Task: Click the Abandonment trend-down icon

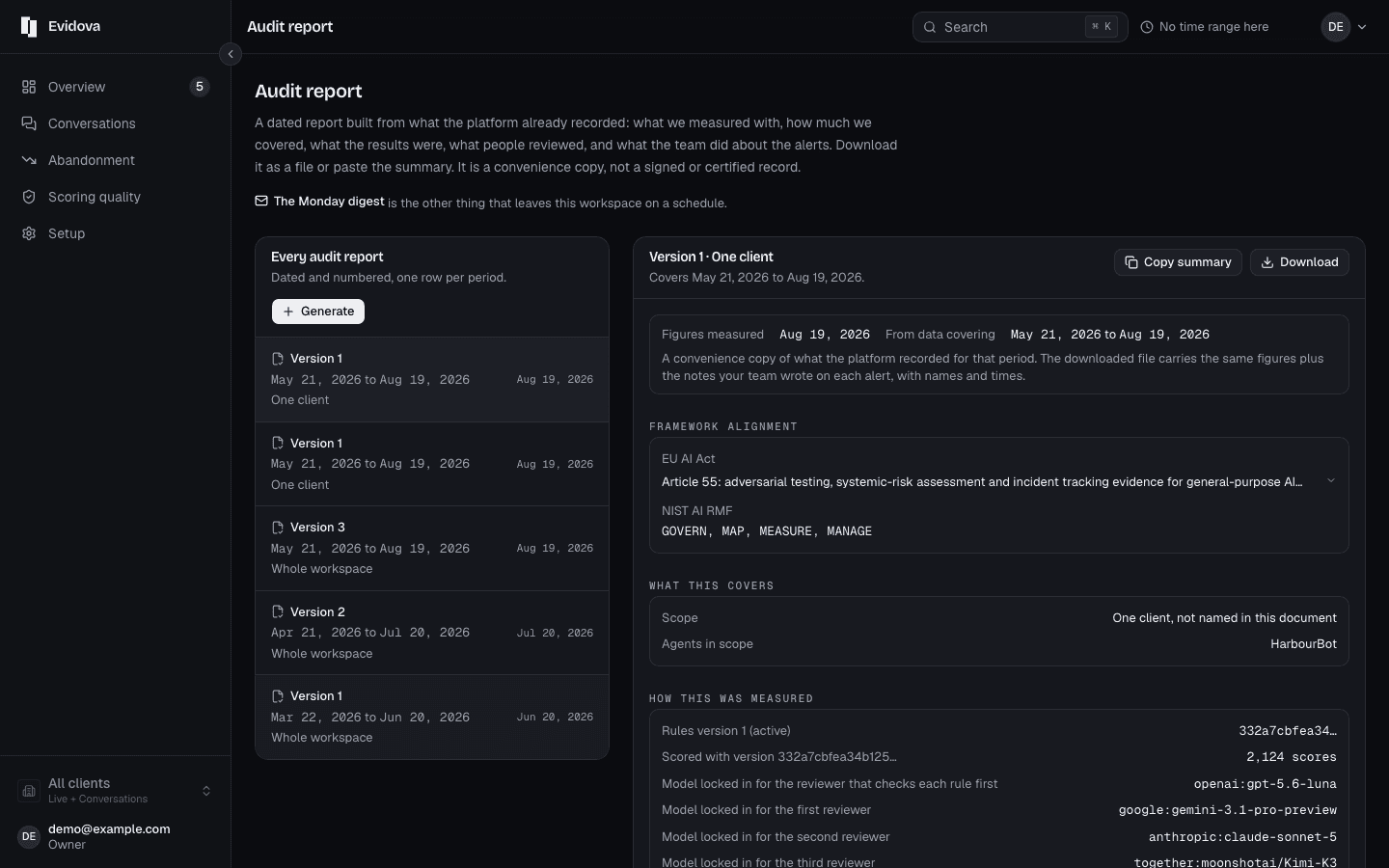Action: [x=29, y=160]
